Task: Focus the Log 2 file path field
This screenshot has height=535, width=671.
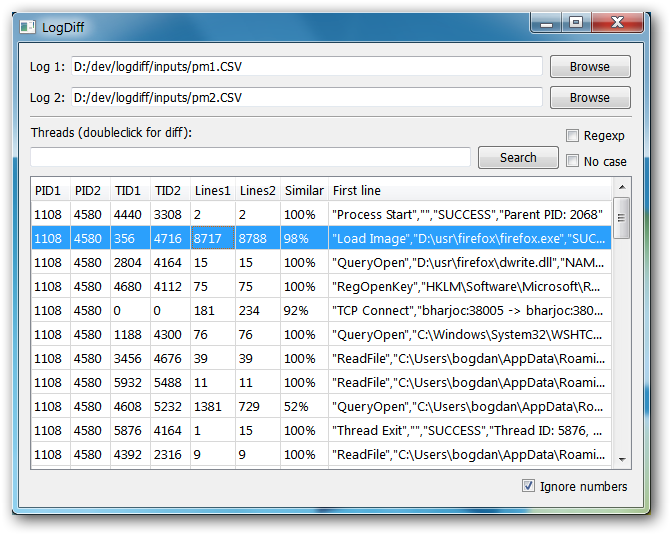Action: pos(306,98)
